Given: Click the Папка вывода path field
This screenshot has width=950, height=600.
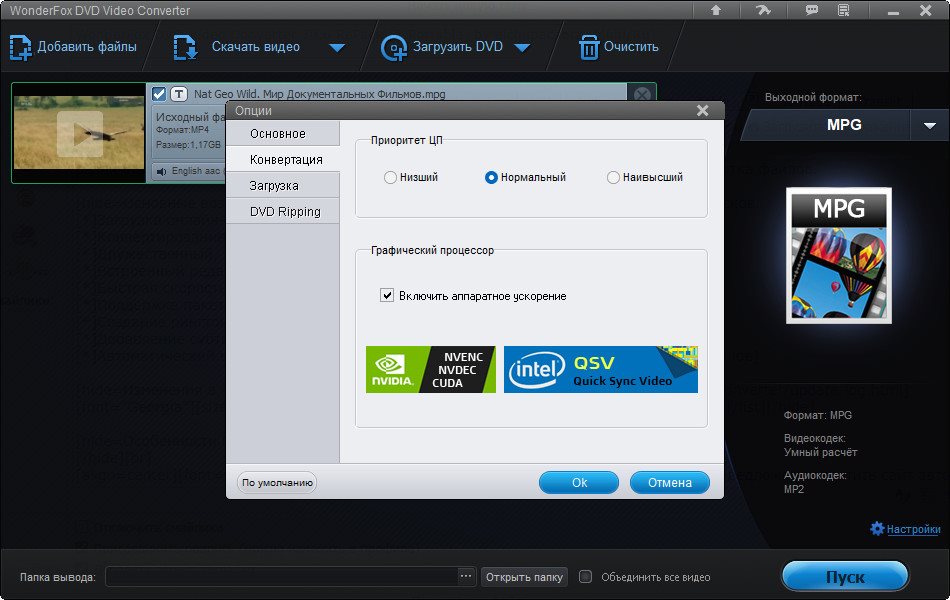Looking at the screenshot, I should 282,576.
